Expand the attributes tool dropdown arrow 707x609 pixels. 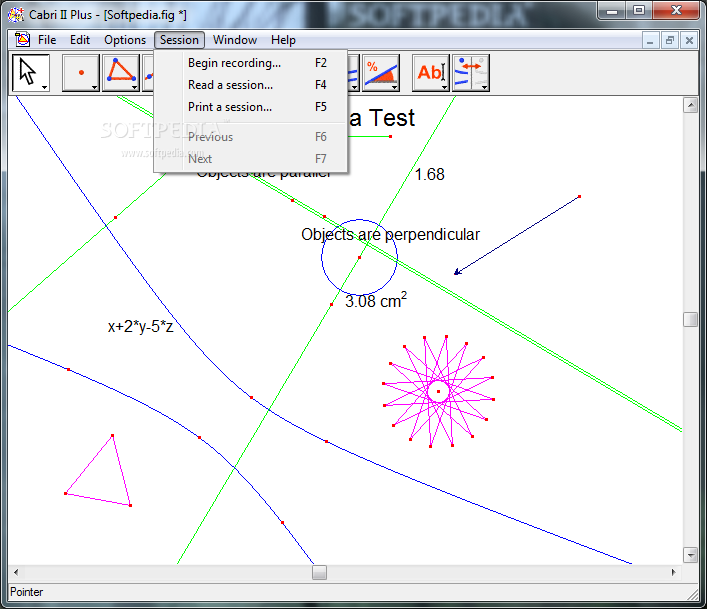pyautogui.click(x=485, y=87)
